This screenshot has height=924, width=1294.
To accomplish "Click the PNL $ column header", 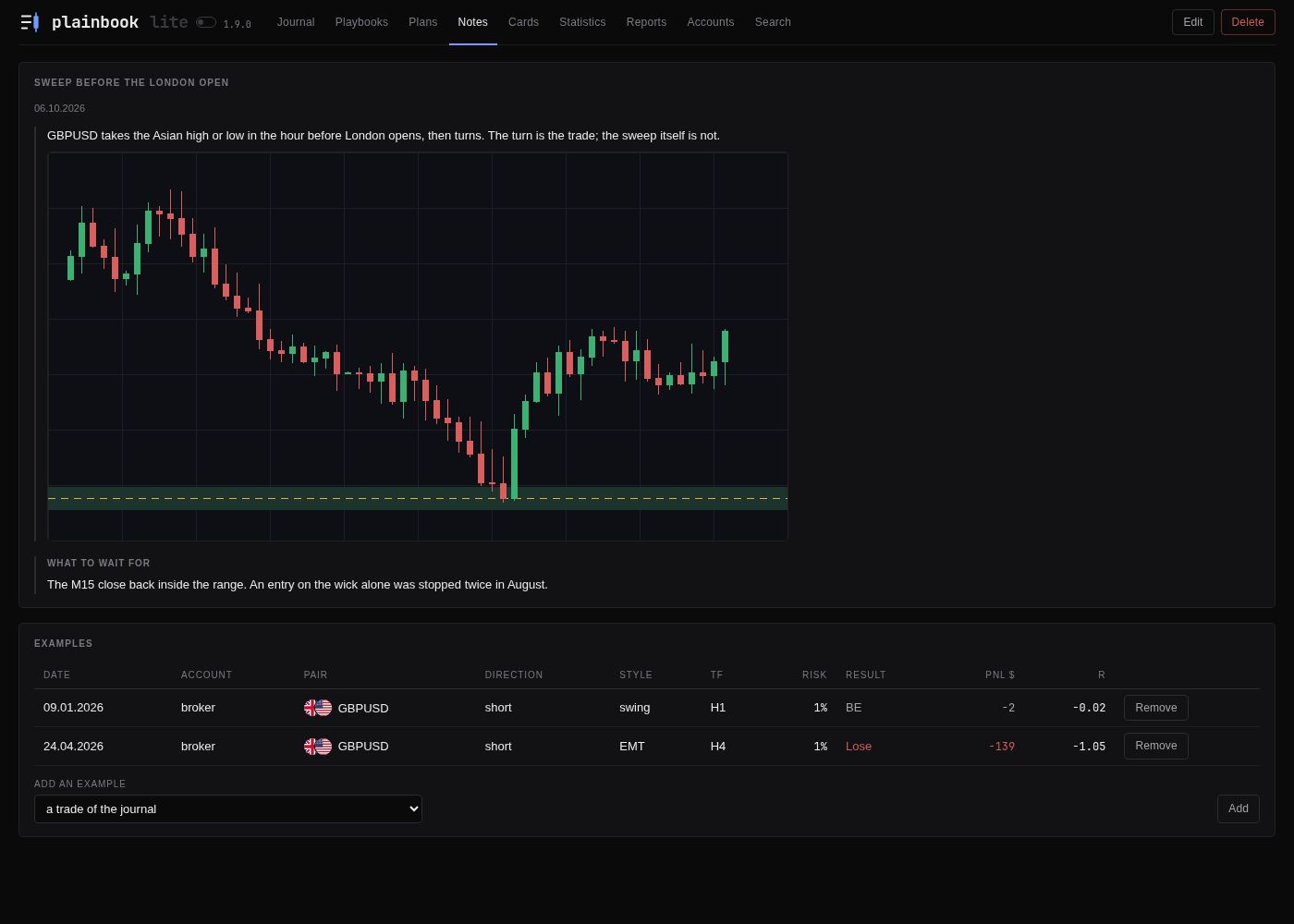I will pyautogui.click(x=1000, y=675).
